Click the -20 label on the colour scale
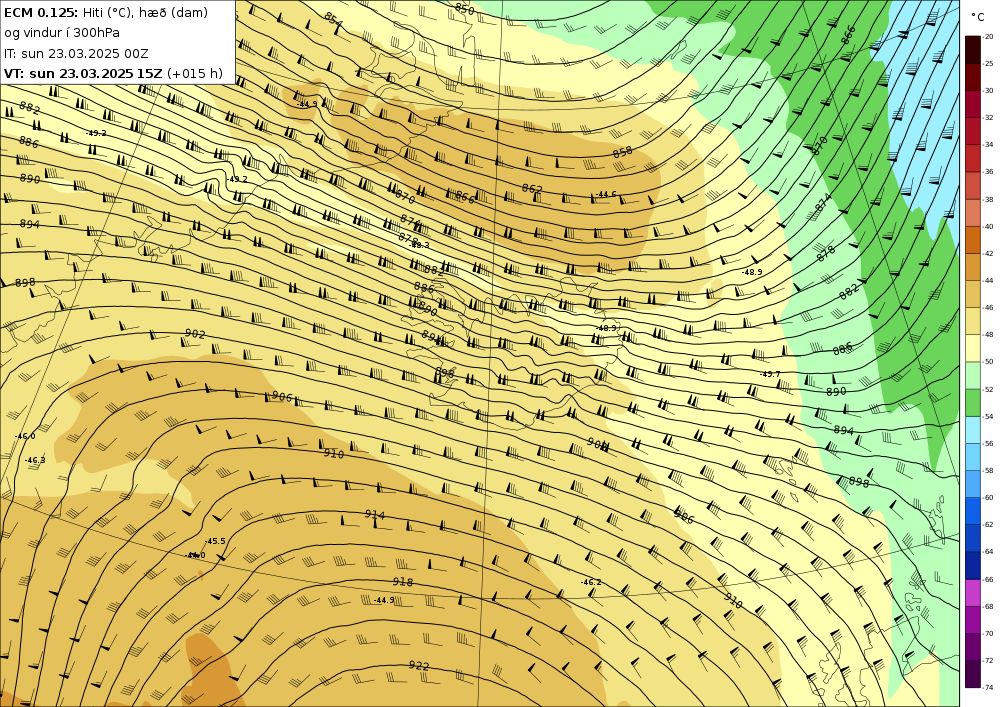This screenshot has height=707, width=1000. pos(988,36)
